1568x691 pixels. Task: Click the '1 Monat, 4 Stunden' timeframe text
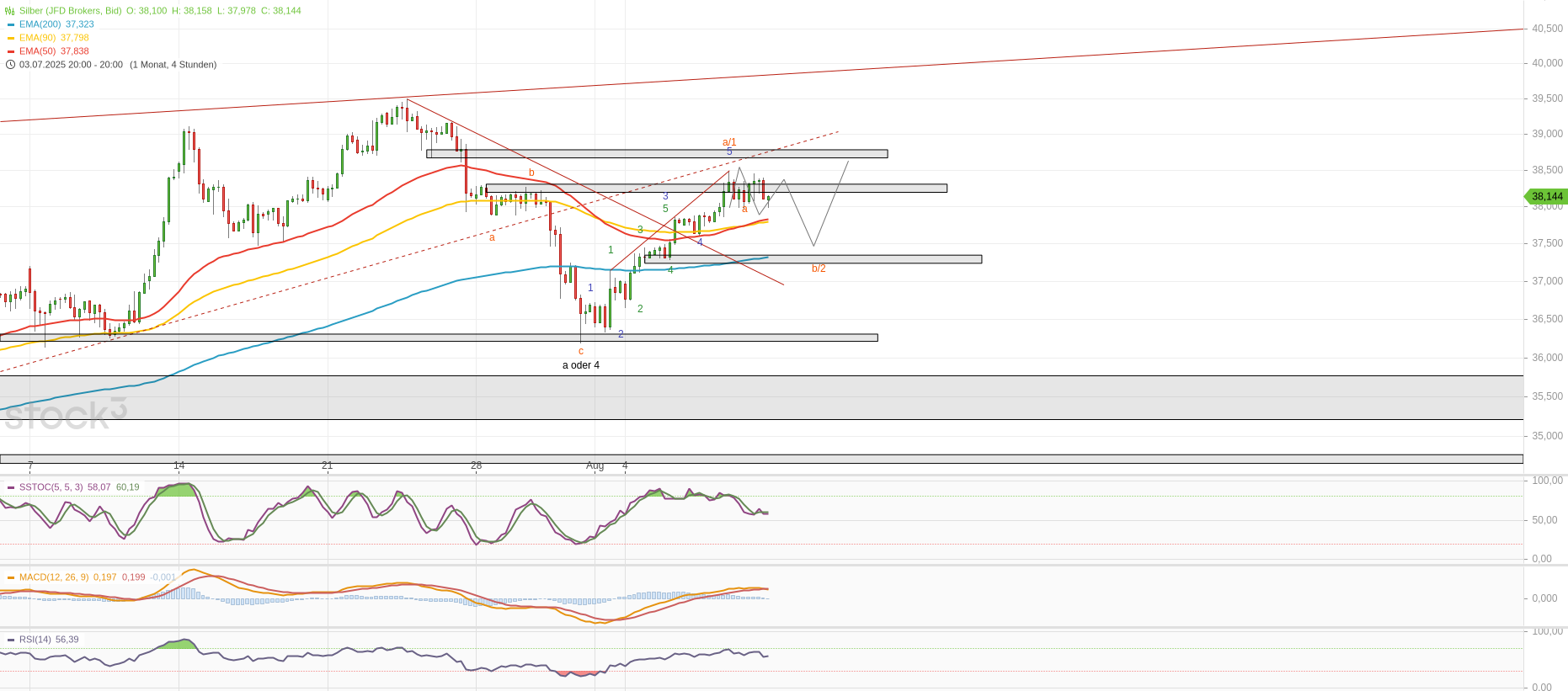pyautogui.click(x=173, y=65)
